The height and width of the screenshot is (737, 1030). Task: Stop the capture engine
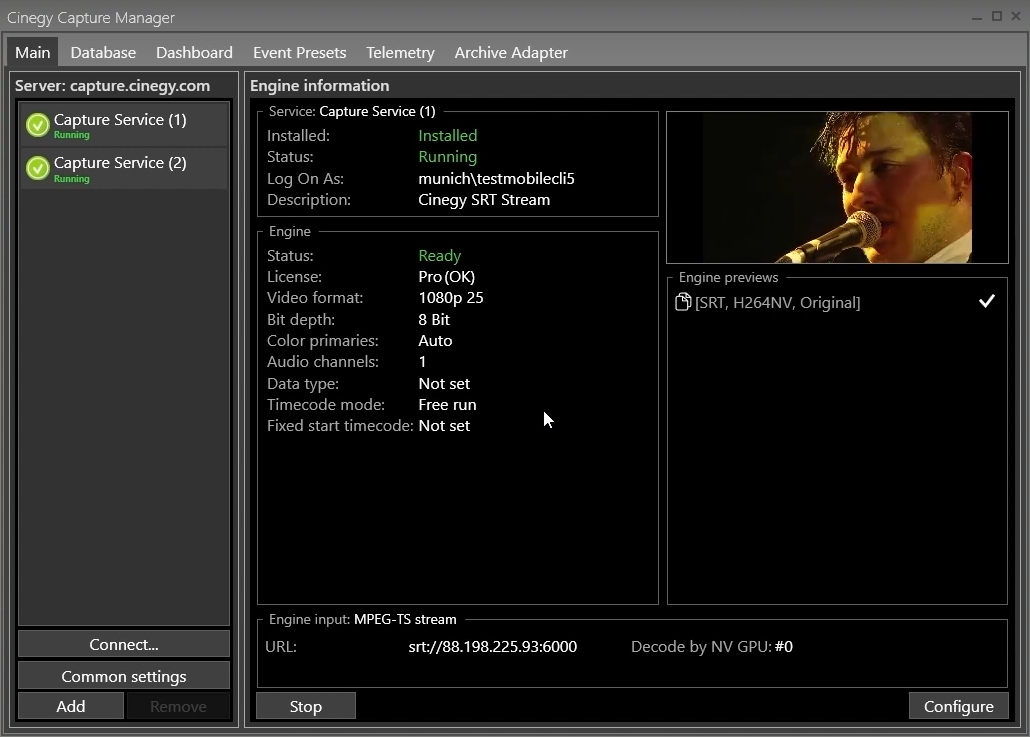pos(306,706)
